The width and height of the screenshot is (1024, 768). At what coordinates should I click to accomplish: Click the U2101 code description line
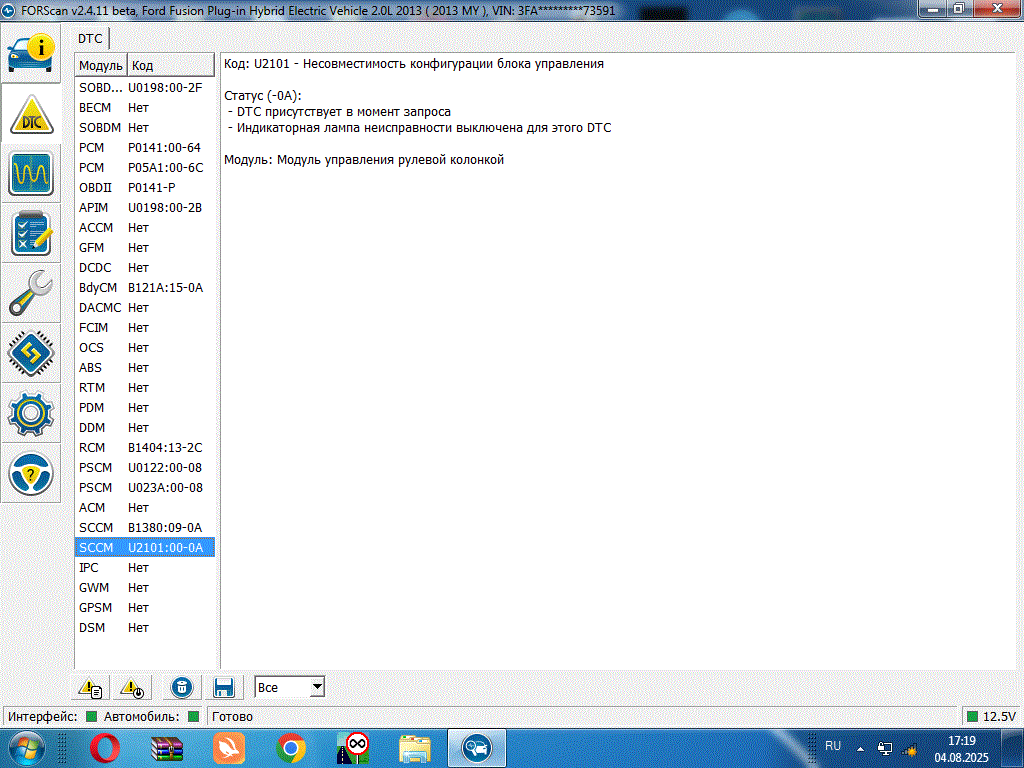pyautogui.click(x=414, y=64)
